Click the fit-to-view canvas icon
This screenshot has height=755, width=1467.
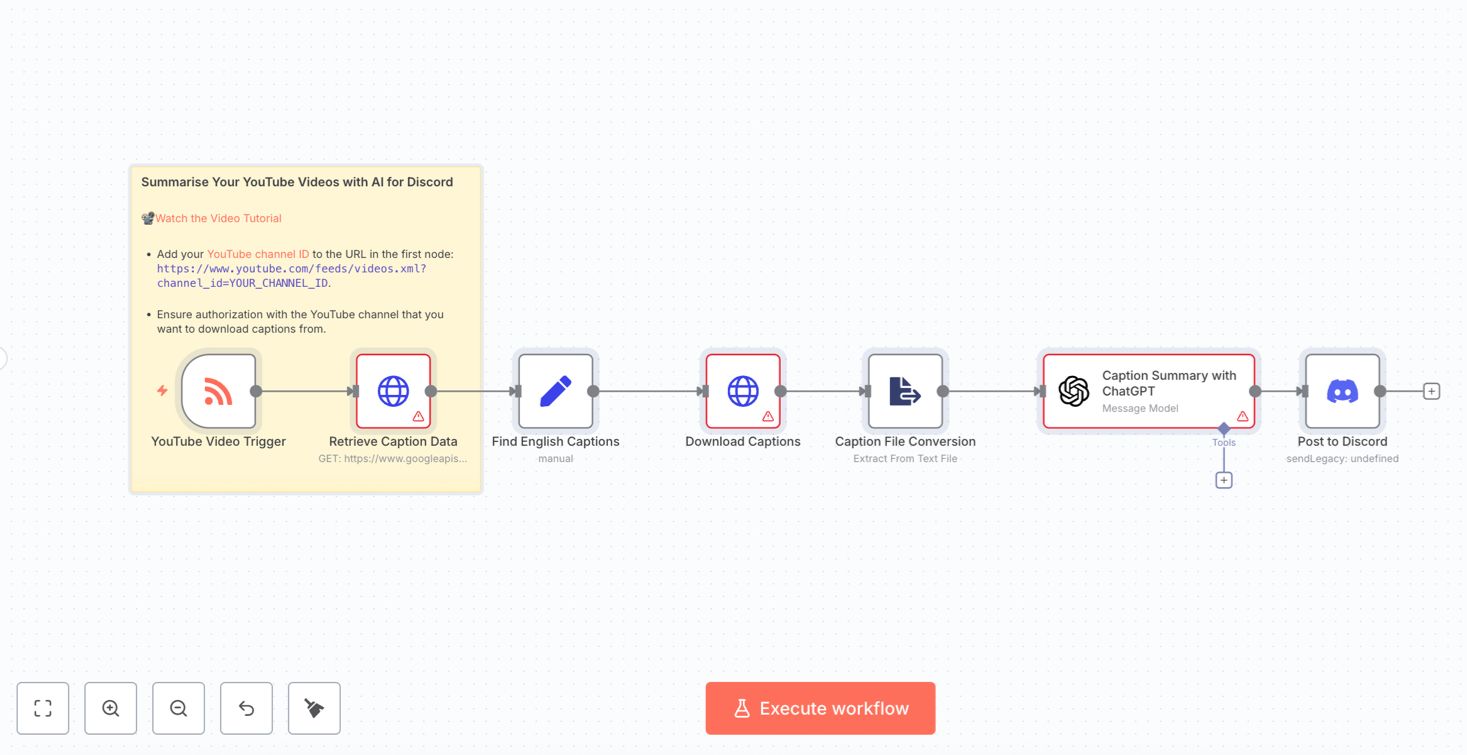point(43,708)
